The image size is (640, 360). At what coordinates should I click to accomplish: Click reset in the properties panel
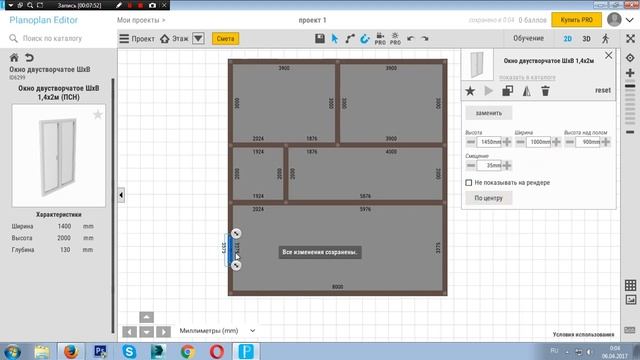point(603,90)
